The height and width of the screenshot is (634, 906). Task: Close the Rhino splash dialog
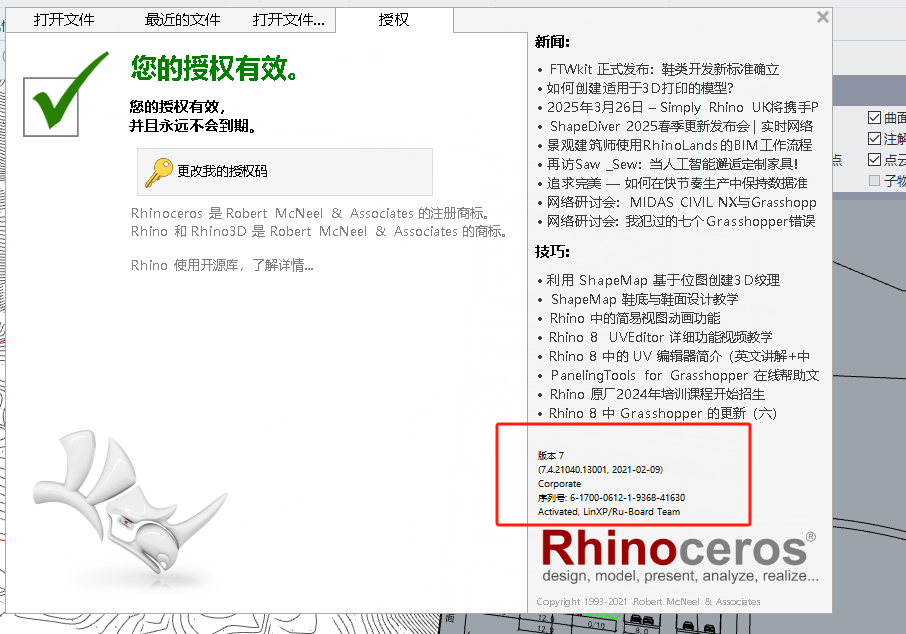pyautogui.click(x=823, y=17)
